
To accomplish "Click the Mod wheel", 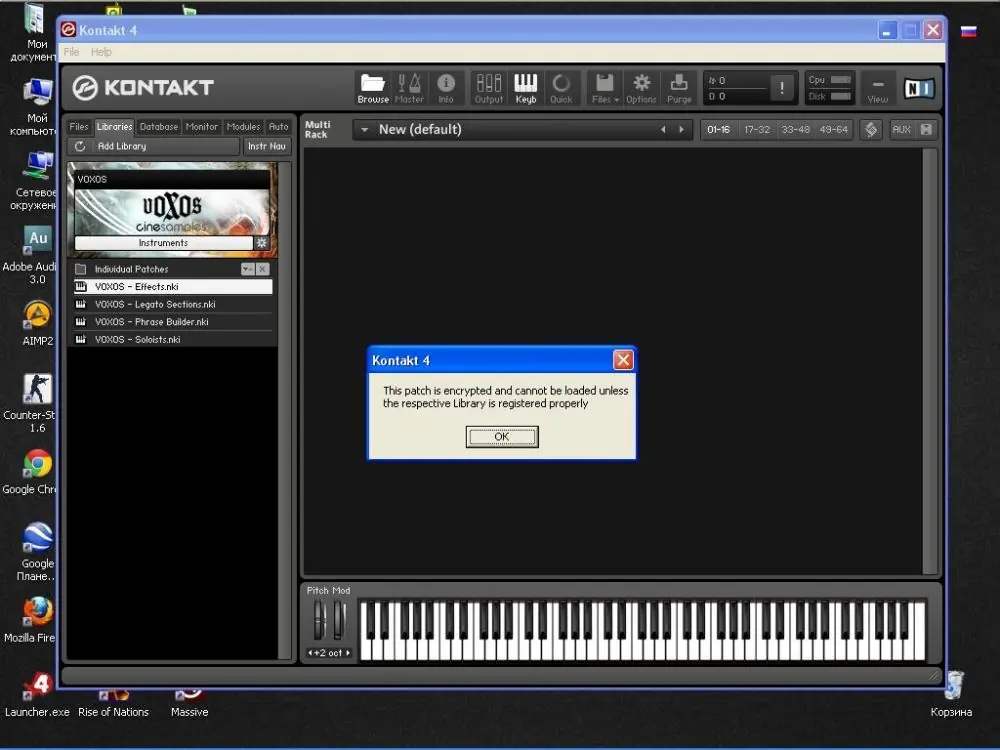I will pos(339,619).
